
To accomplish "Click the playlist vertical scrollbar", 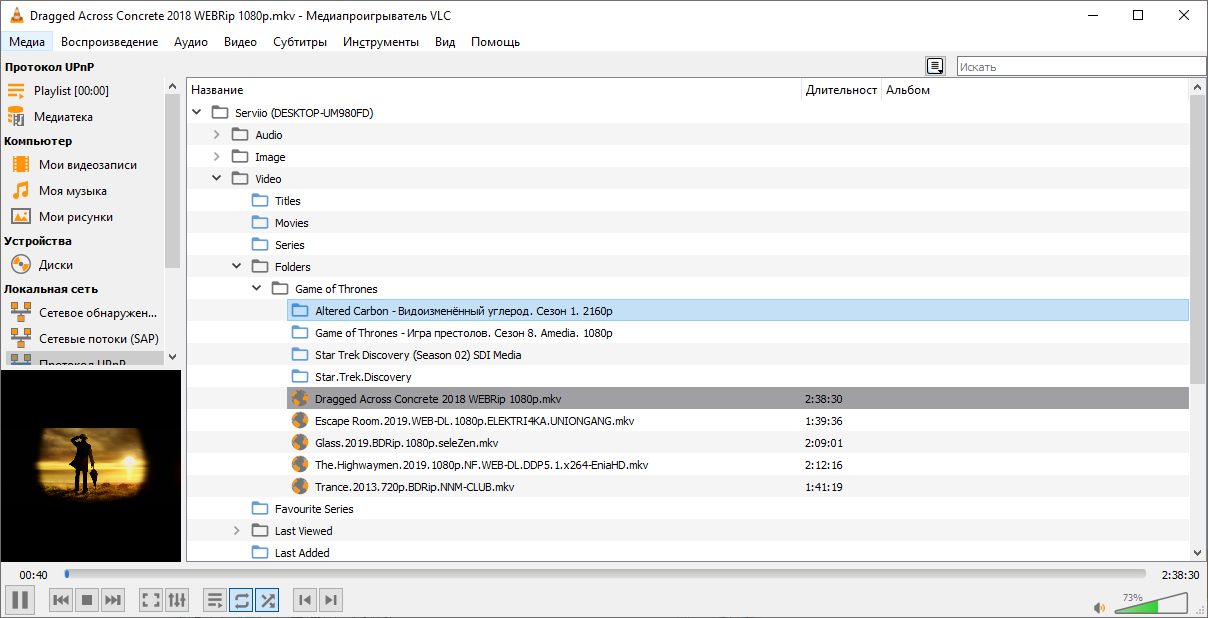I will pyautogui.click(x=1198, y=240).
